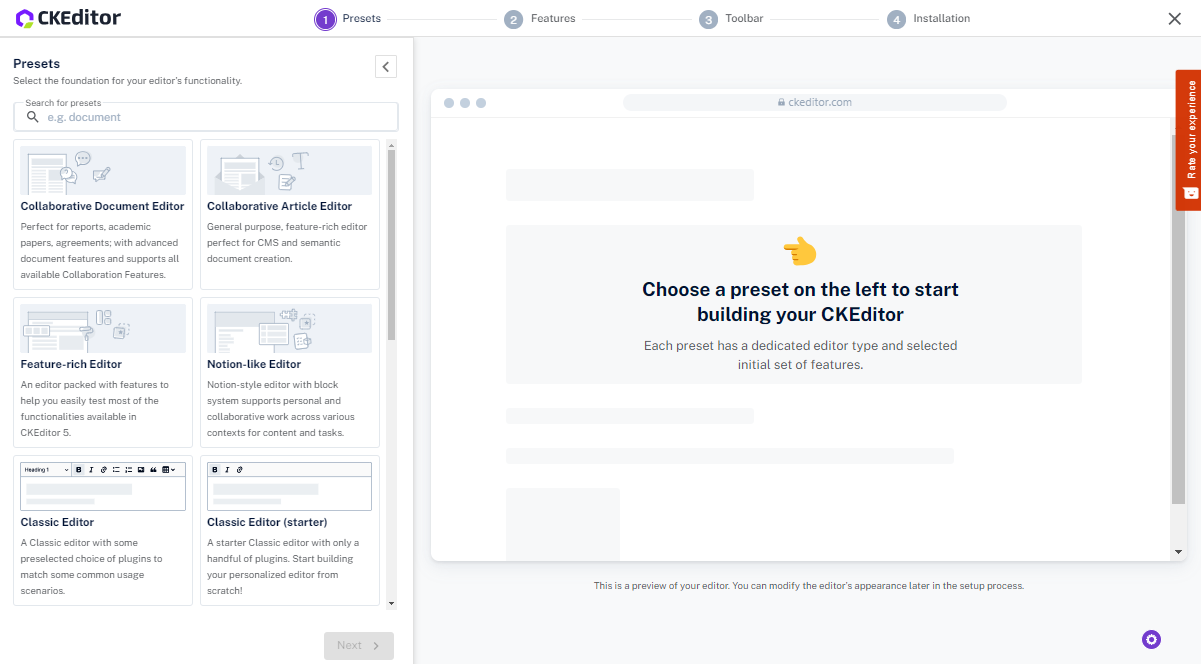Click Heading 1 dropdown in Classic Editor thumbnail
The height and width of the screenshot is (664, 1201).
click(46, 470)
